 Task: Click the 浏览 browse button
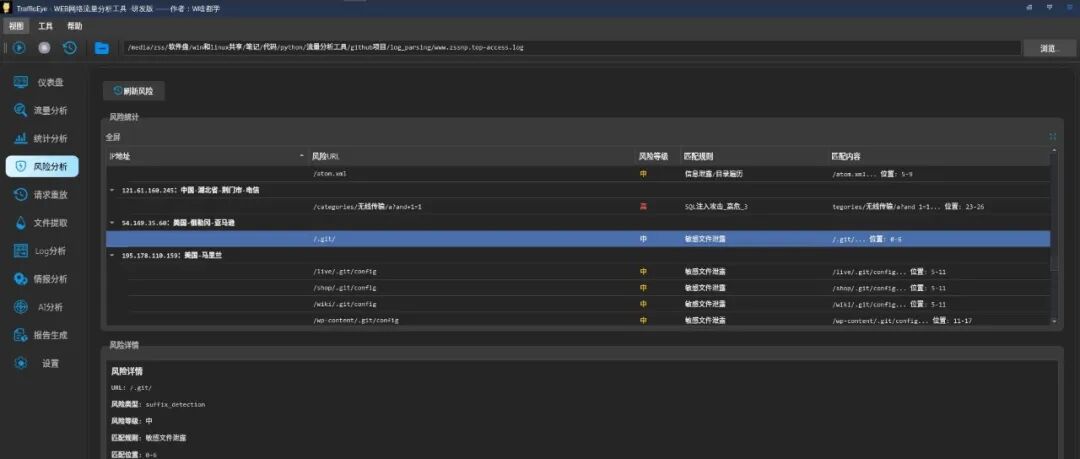point(1049,48)
